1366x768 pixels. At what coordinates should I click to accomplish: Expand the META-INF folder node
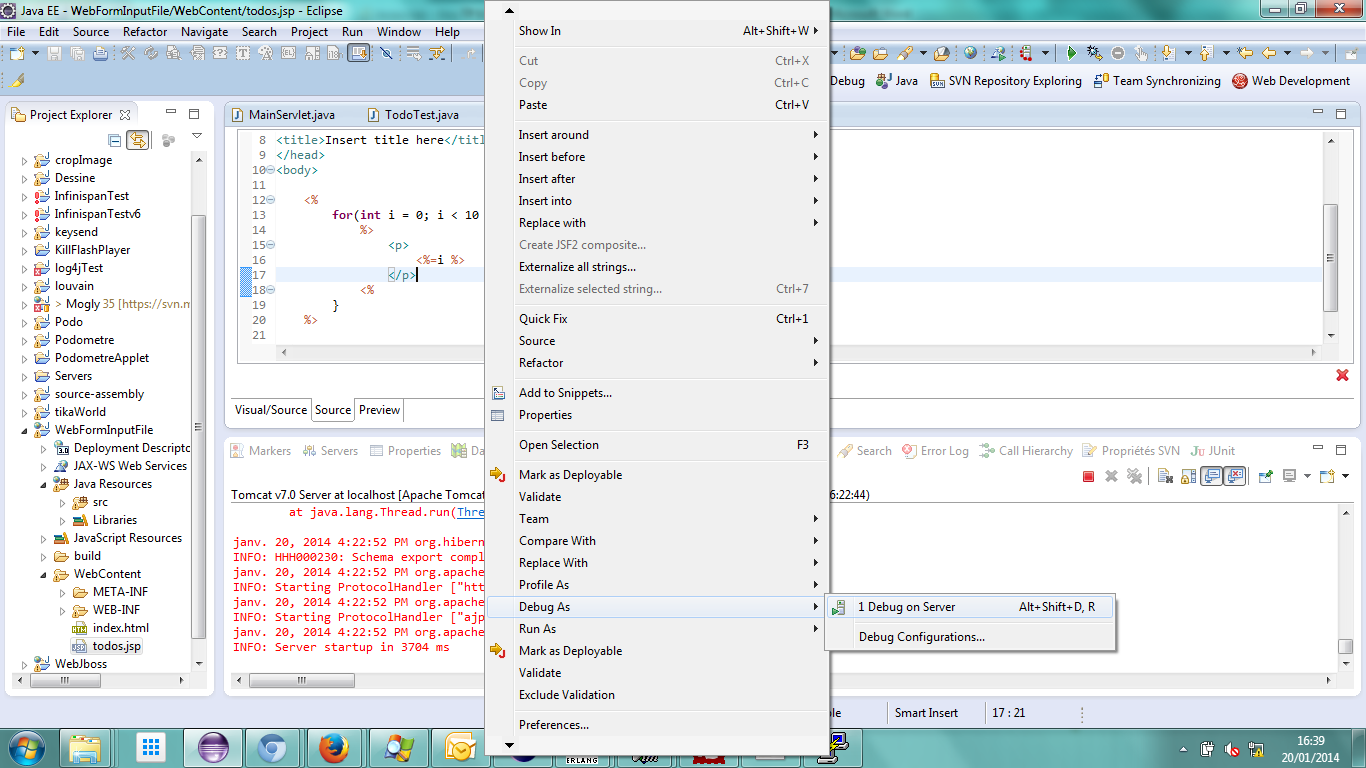coord(63,592)
